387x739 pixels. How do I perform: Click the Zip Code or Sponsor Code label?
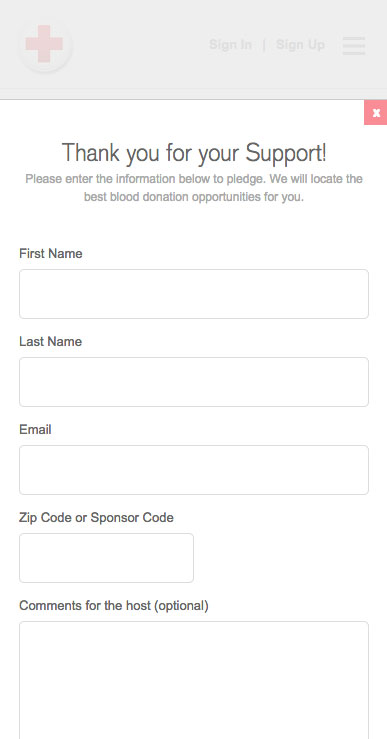pyautogui.click(x=96, y=517)
